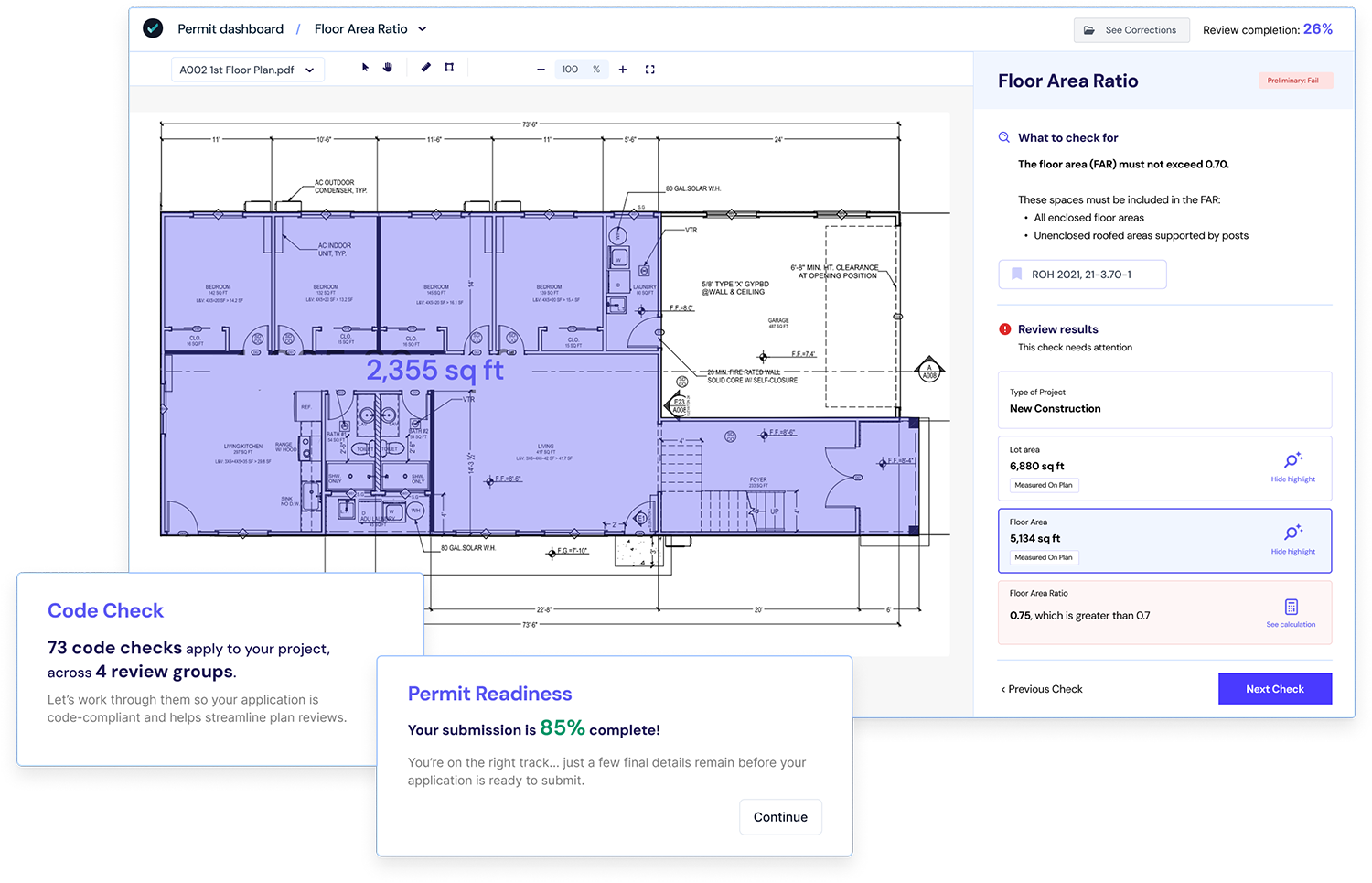Viewport: 1372px width, 883px height.
Task: Go to Permit dashboard breadcrumb
Action: (x=230, y=29)
